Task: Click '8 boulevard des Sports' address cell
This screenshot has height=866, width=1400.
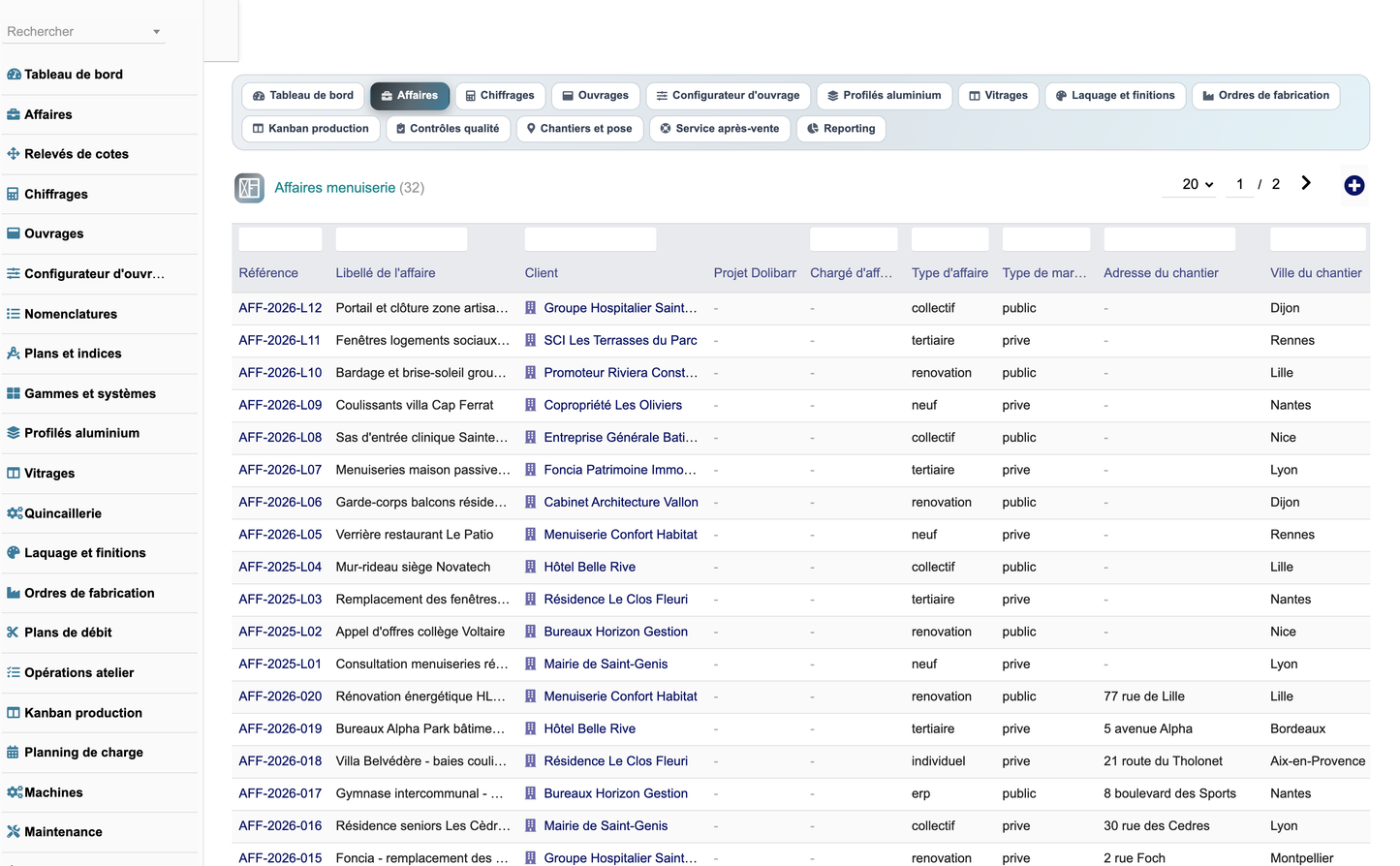Action: [x=1169, y=793]
